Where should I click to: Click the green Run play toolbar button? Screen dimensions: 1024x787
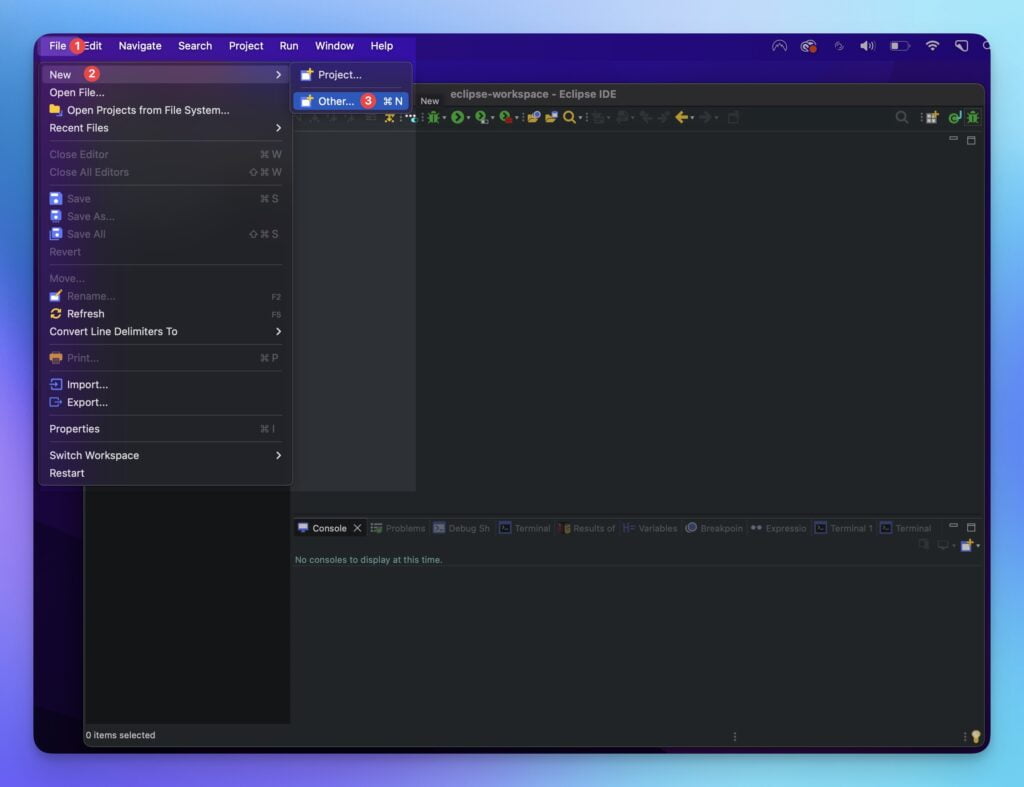click(458, 118)
